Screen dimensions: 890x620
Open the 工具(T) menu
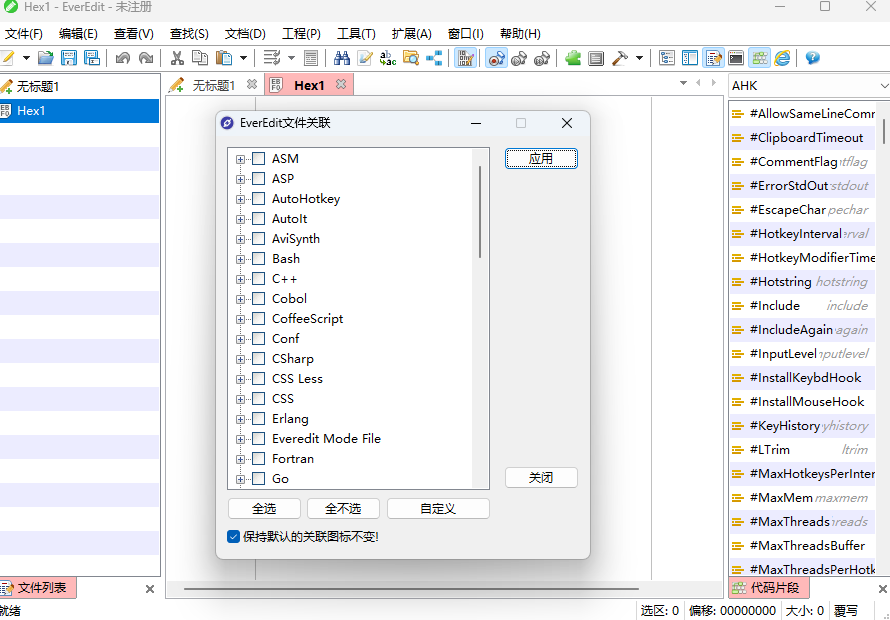tap(356, 33)
